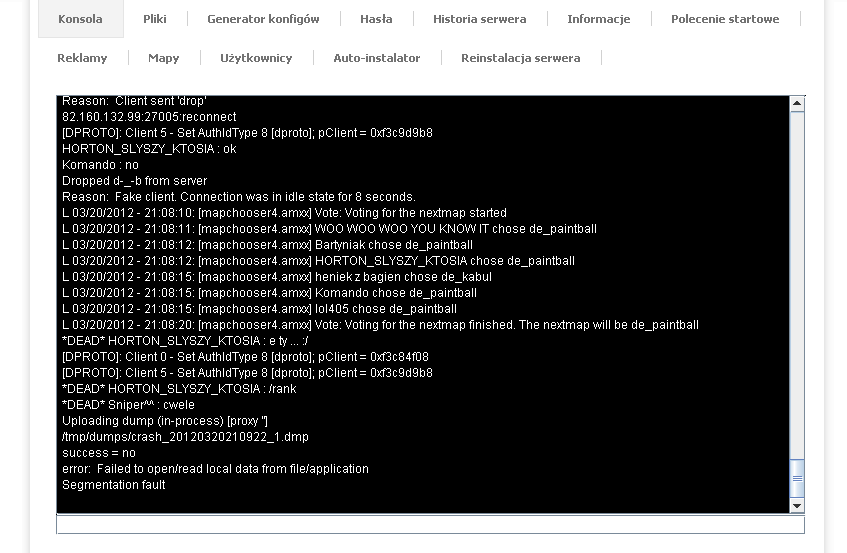Switch to the Pliki tab
The image size is (847, 553).
coord(154,19)
